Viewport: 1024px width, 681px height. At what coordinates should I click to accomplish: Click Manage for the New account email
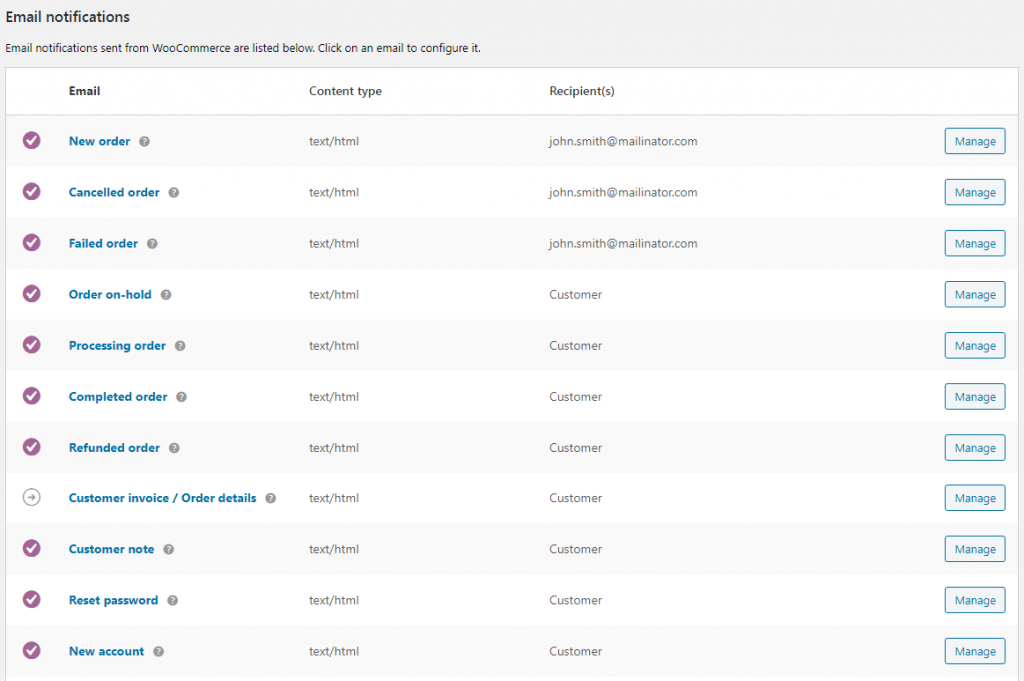974,651
